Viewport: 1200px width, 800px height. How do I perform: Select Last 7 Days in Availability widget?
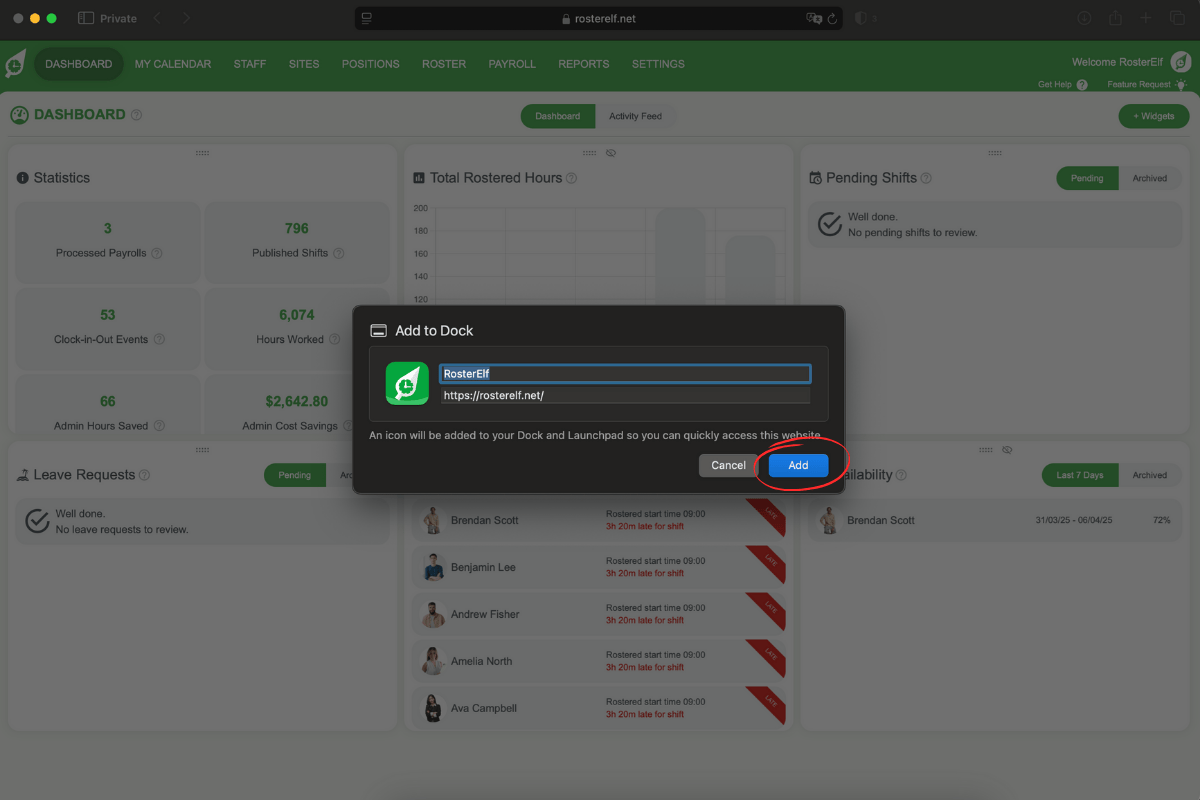point(1079,475)
